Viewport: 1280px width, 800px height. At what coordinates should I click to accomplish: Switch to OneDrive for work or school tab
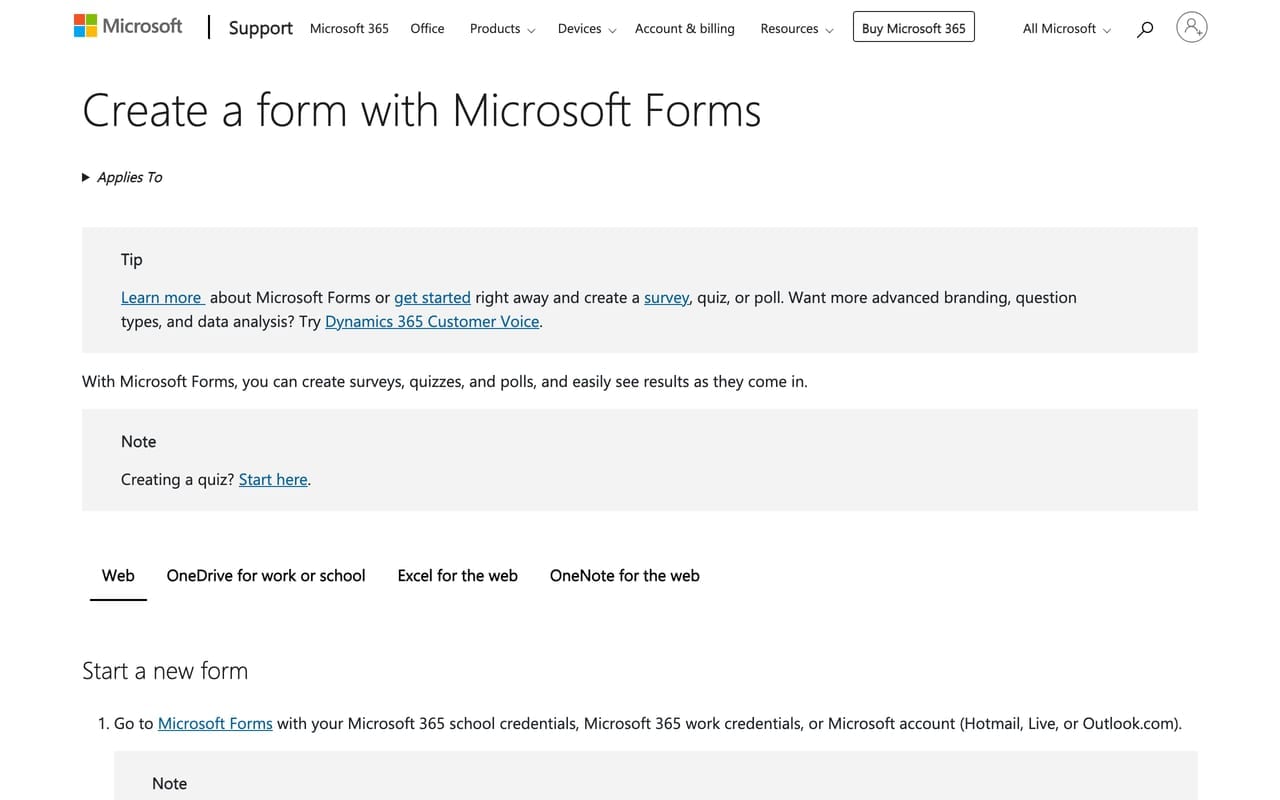(x=266, y=575)
